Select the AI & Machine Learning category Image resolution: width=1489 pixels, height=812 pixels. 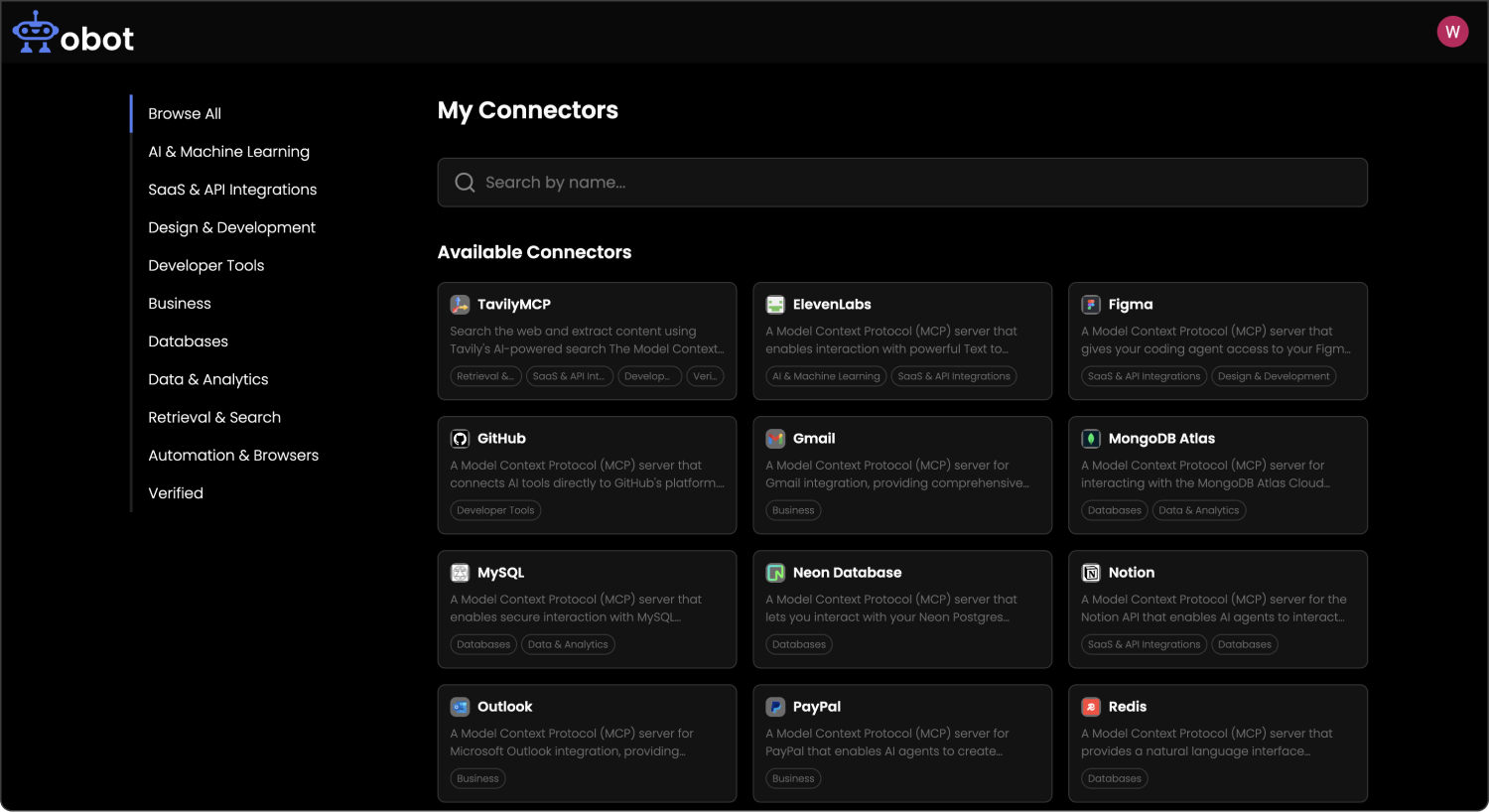(x=228, y=152)
